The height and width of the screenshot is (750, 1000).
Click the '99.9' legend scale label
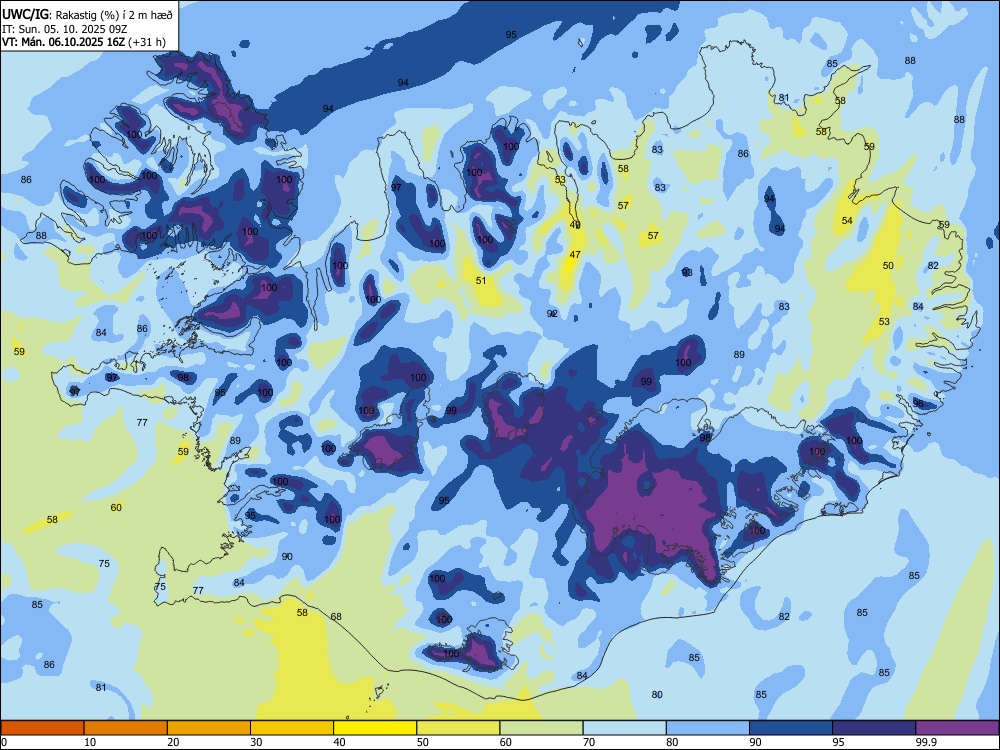click(926, 742)
